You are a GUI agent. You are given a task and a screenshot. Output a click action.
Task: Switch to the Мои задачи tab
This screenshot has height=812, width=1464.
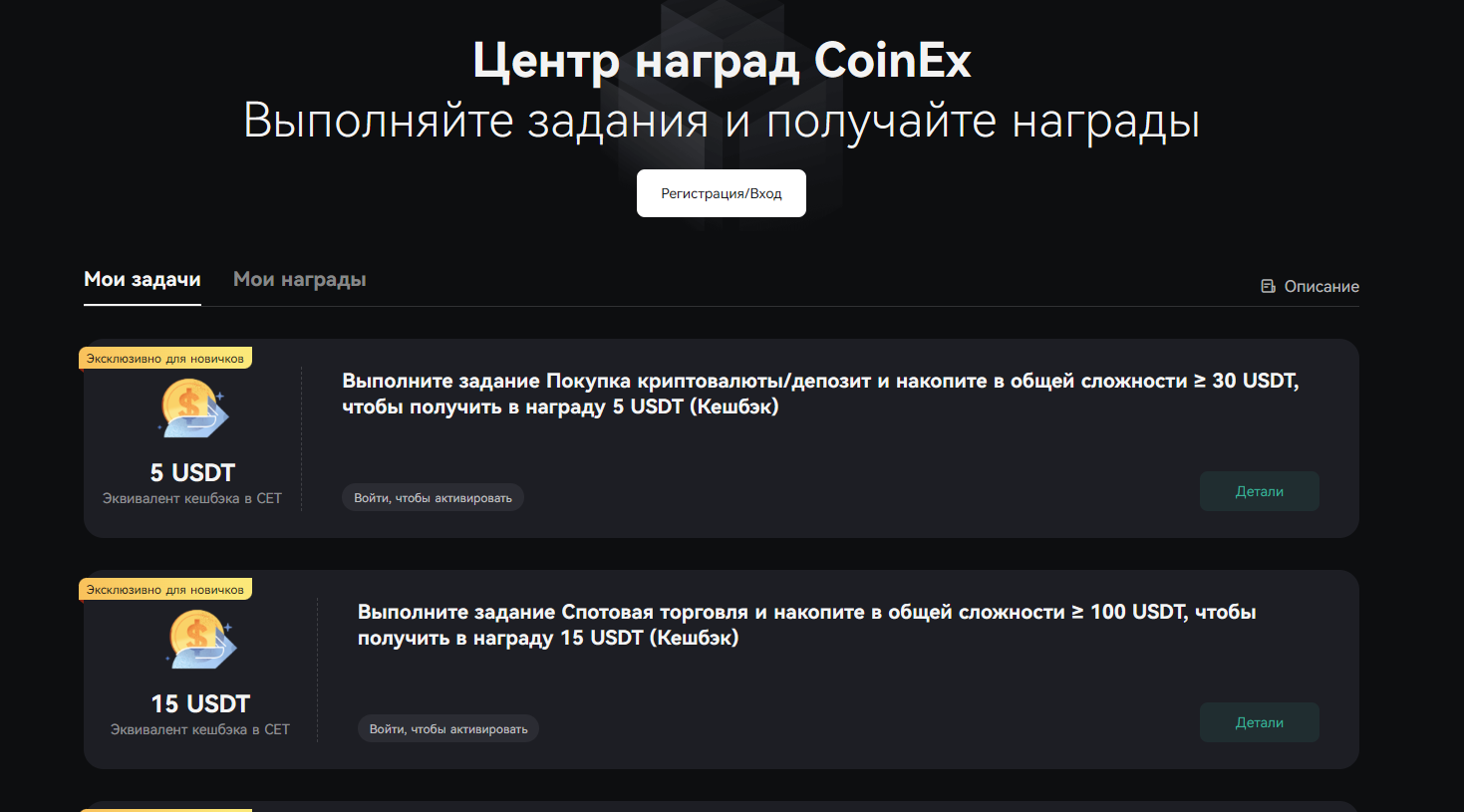pyautogui.click(x=143, y=280)
